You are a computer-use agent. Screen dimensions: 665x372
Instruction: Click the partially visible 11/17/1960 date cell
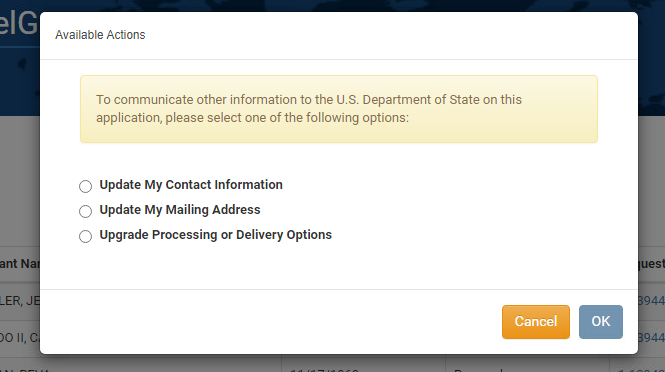324,369
